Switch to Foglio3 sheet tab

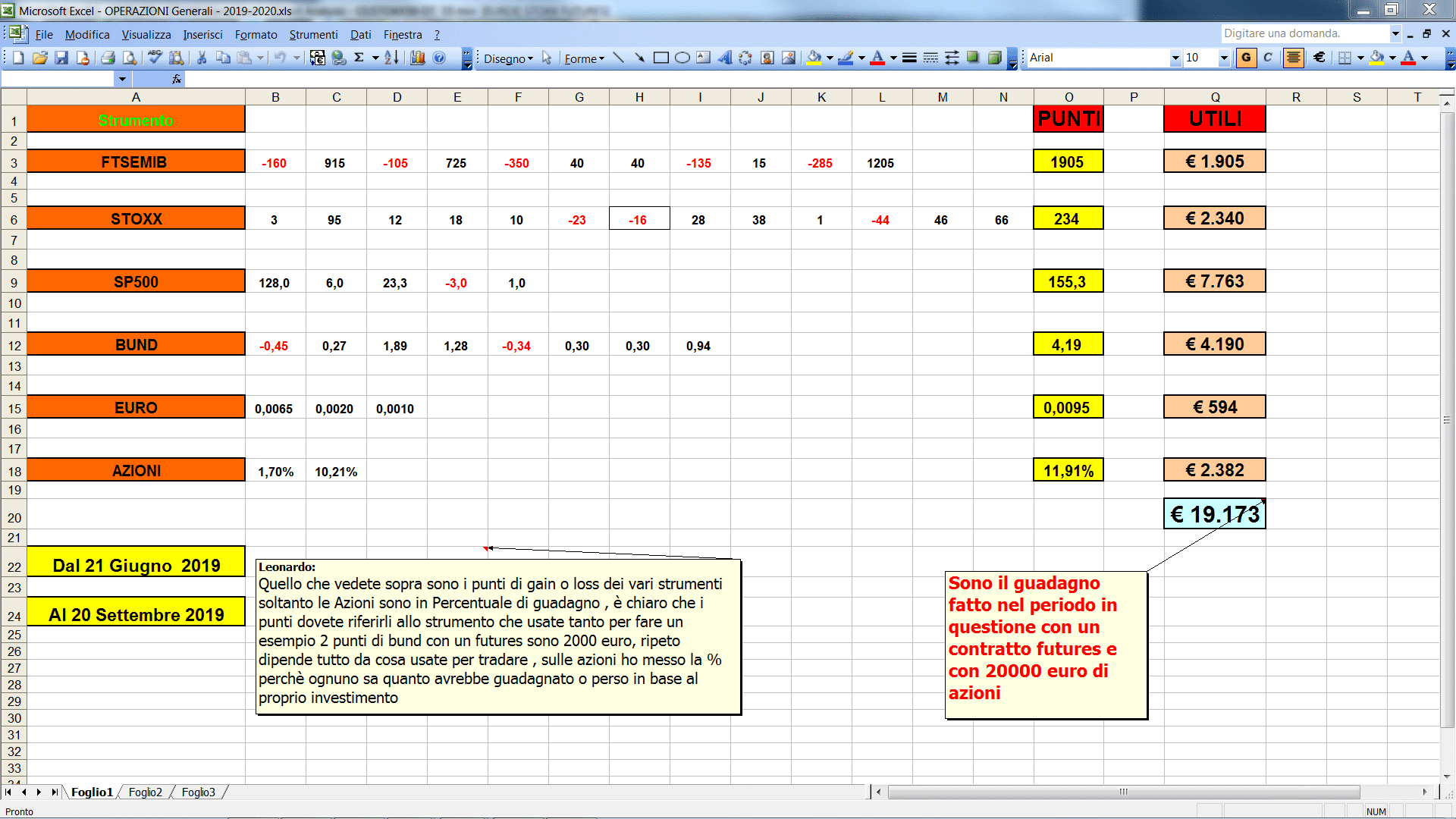[198, 792]
